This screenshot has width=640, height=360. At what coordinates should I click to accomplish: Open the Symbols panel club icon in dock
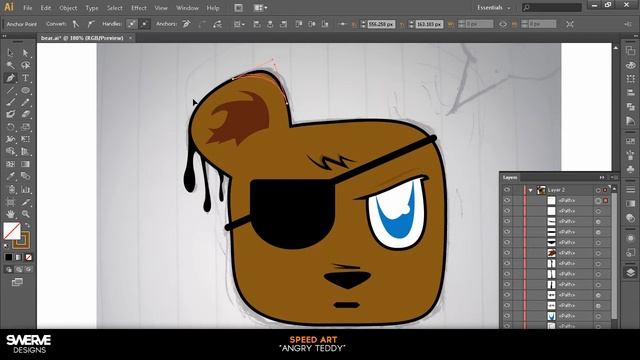tap(630, 169)
